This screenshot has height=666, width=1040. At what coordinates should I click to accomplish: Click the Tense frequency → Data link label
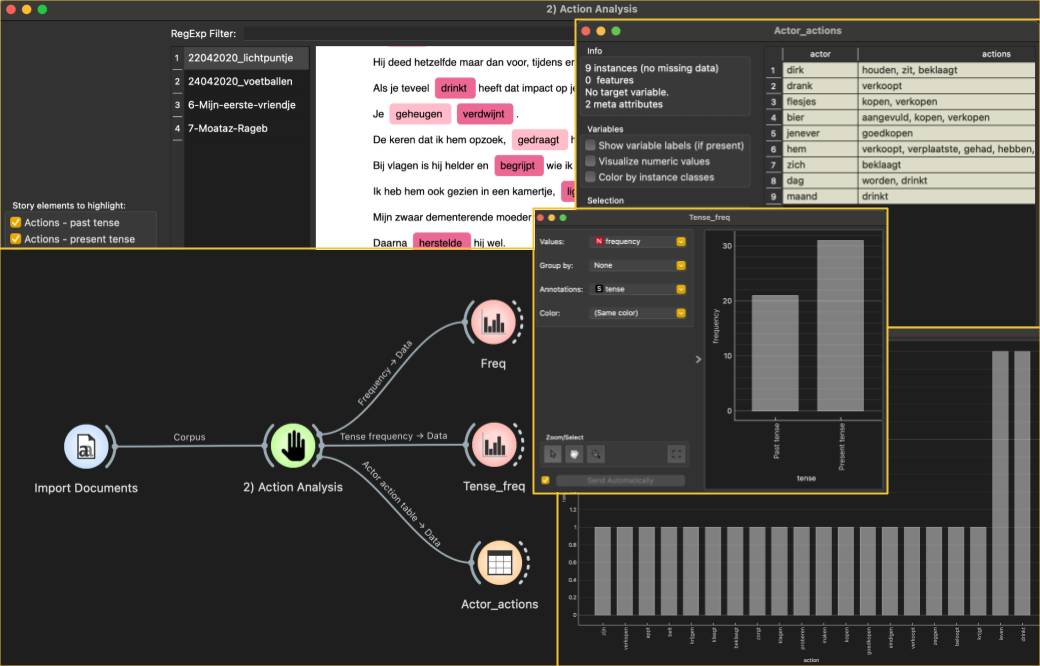393,436
